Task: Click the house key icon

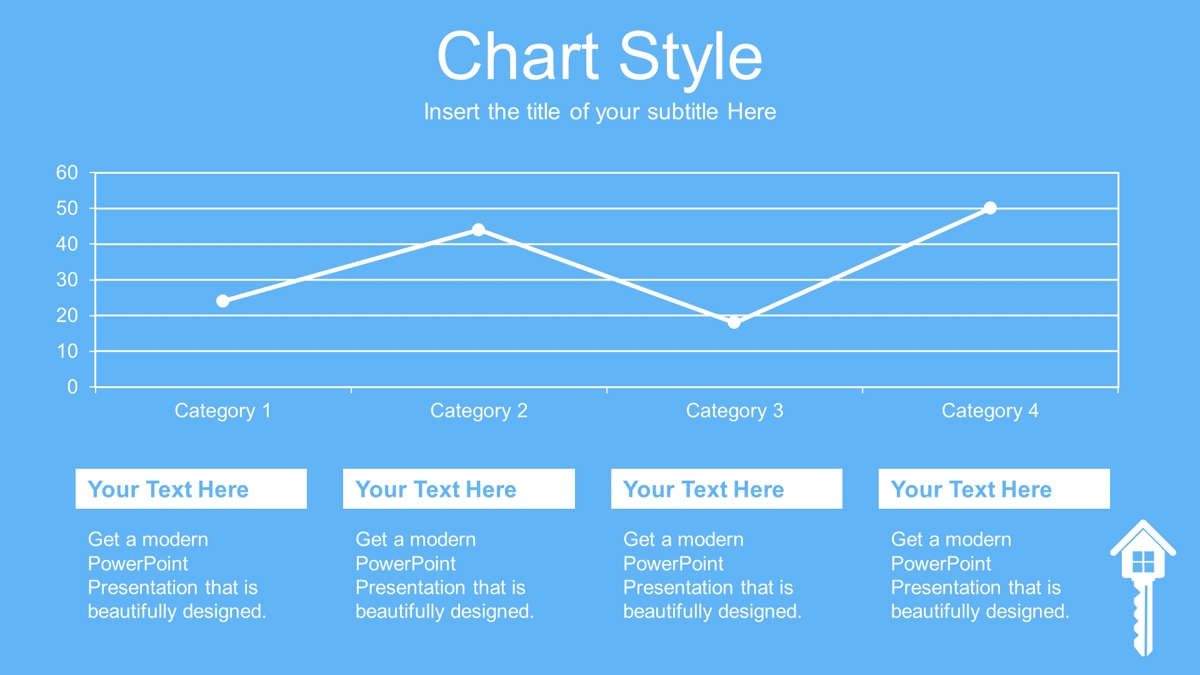Action: 1143,587
